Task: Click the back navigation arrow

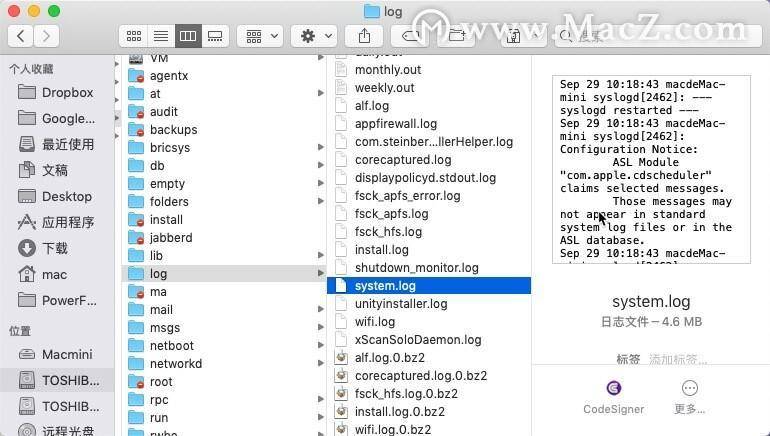Action: 21,36
